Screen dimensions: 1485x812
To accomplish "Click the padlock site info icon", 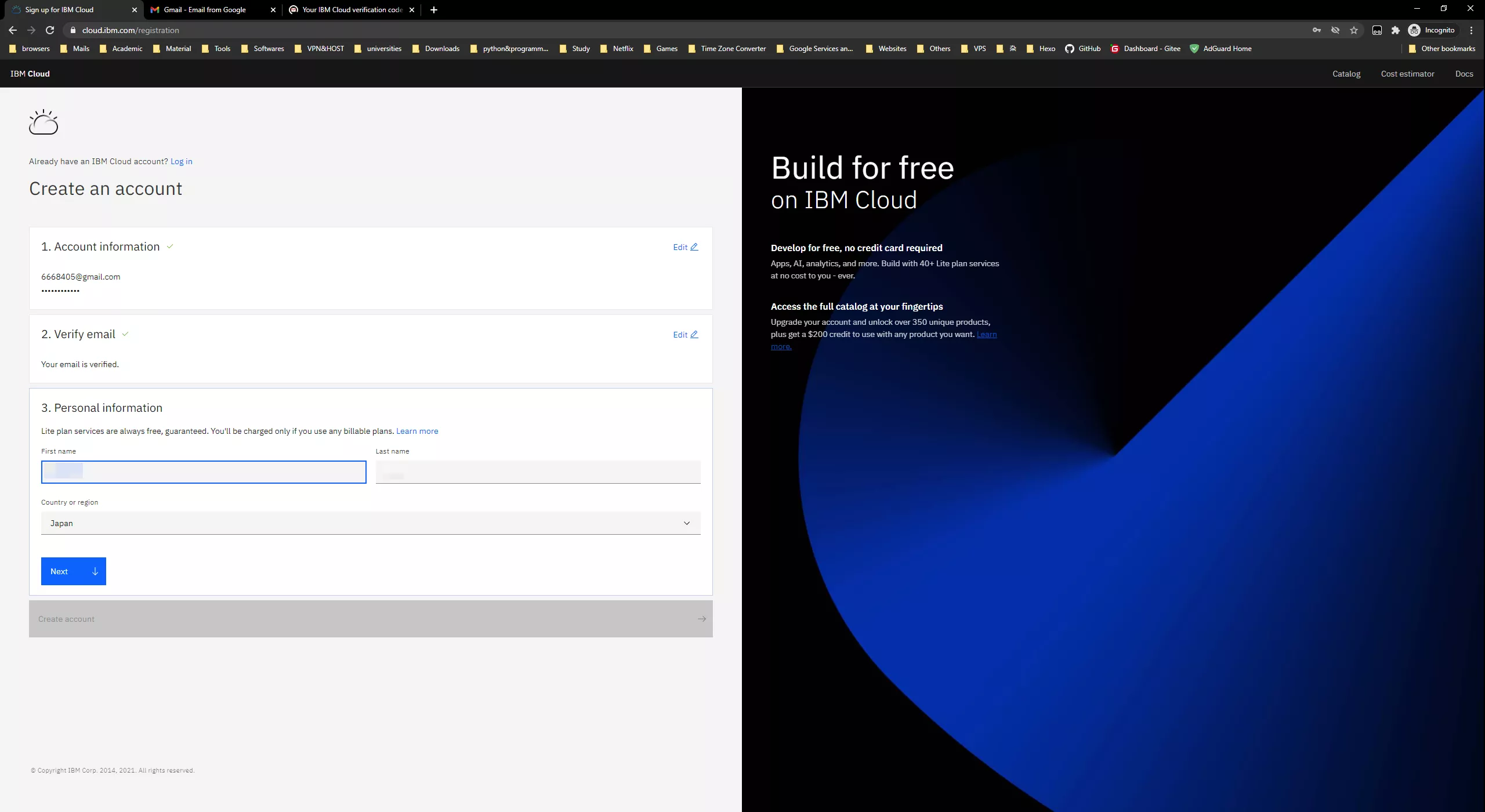I will (x=73, y=30).
